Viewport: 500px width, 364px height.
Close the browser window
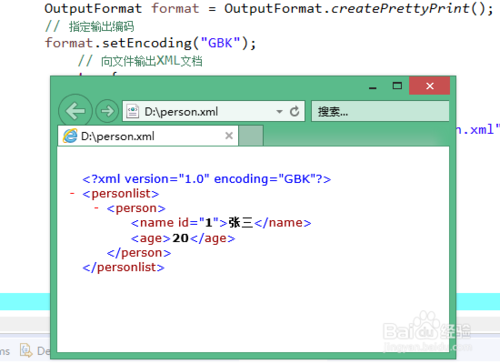(430, 86)
